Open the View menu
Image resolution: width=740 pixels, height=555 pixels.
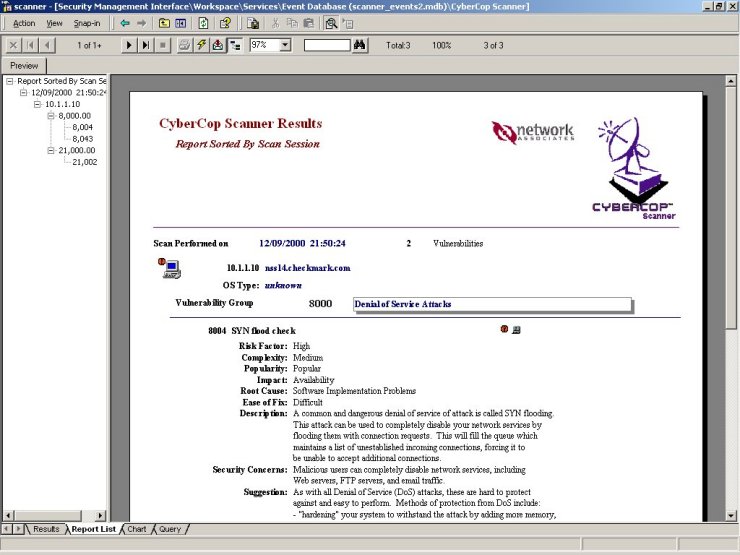54,23
